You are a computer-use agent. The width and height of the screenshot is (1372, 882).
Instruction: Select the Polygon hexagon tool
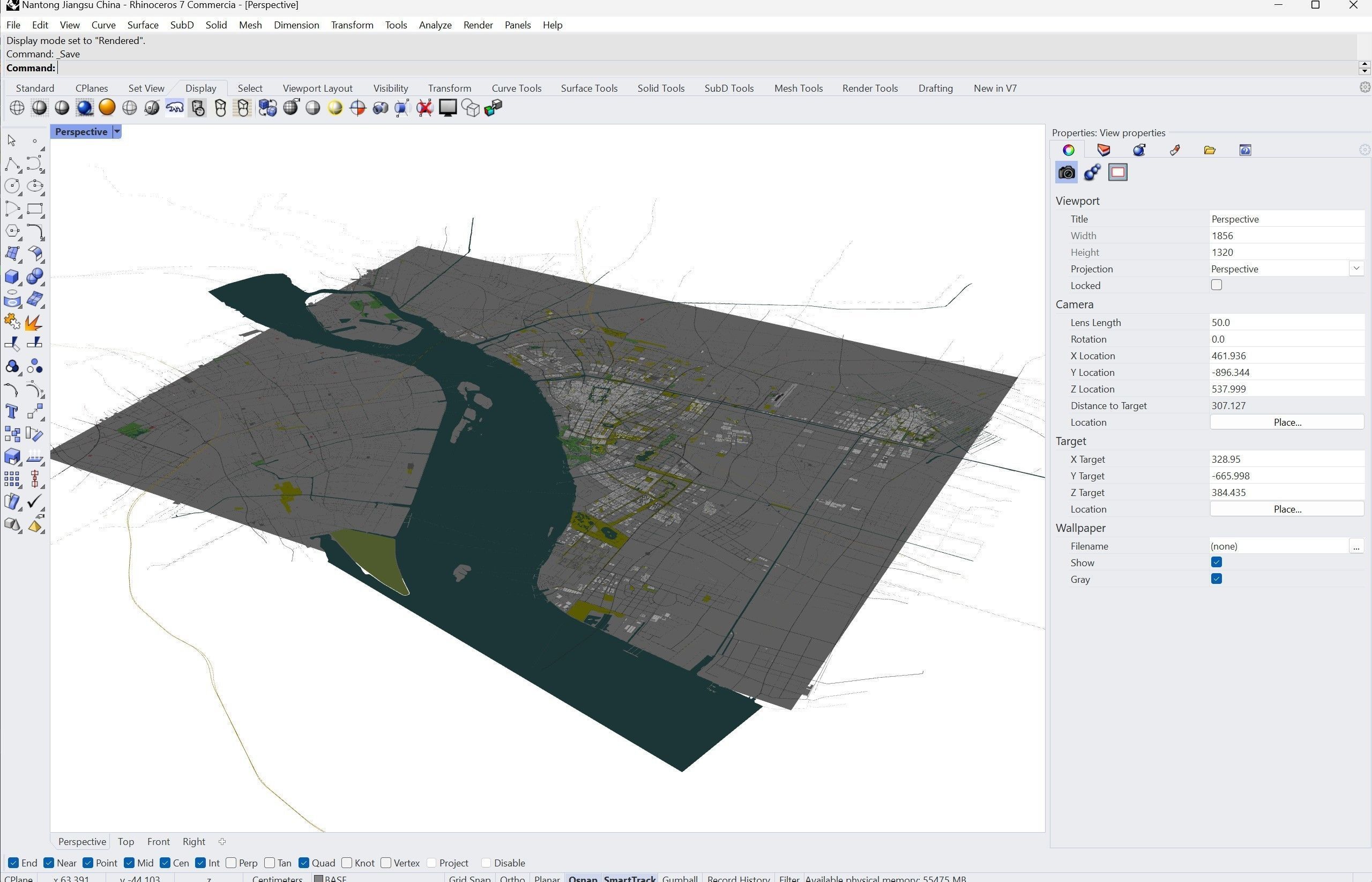(12, 232)
